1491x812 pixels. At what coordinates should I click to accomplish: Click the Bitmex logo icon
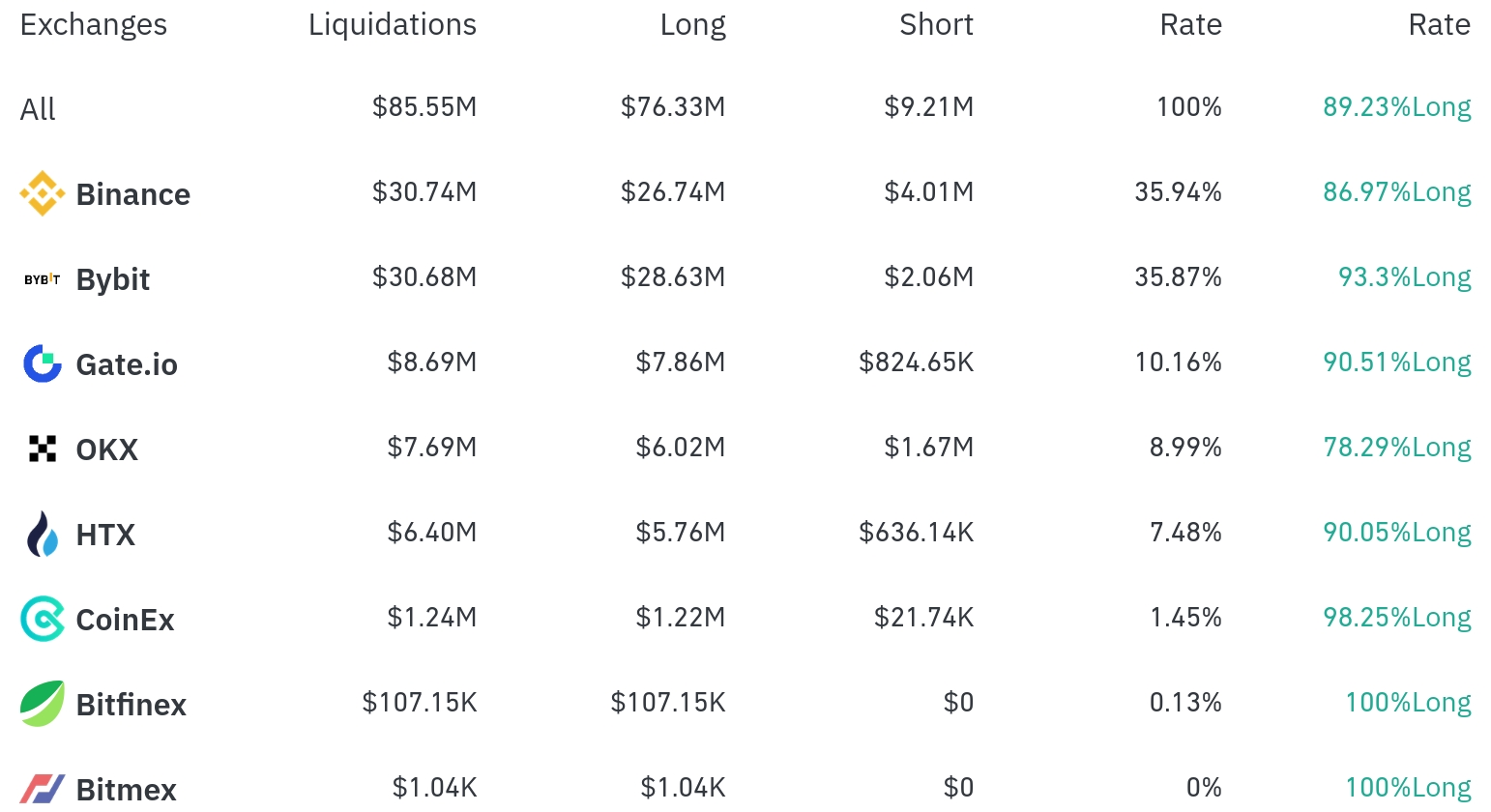[x=43, y=789]
